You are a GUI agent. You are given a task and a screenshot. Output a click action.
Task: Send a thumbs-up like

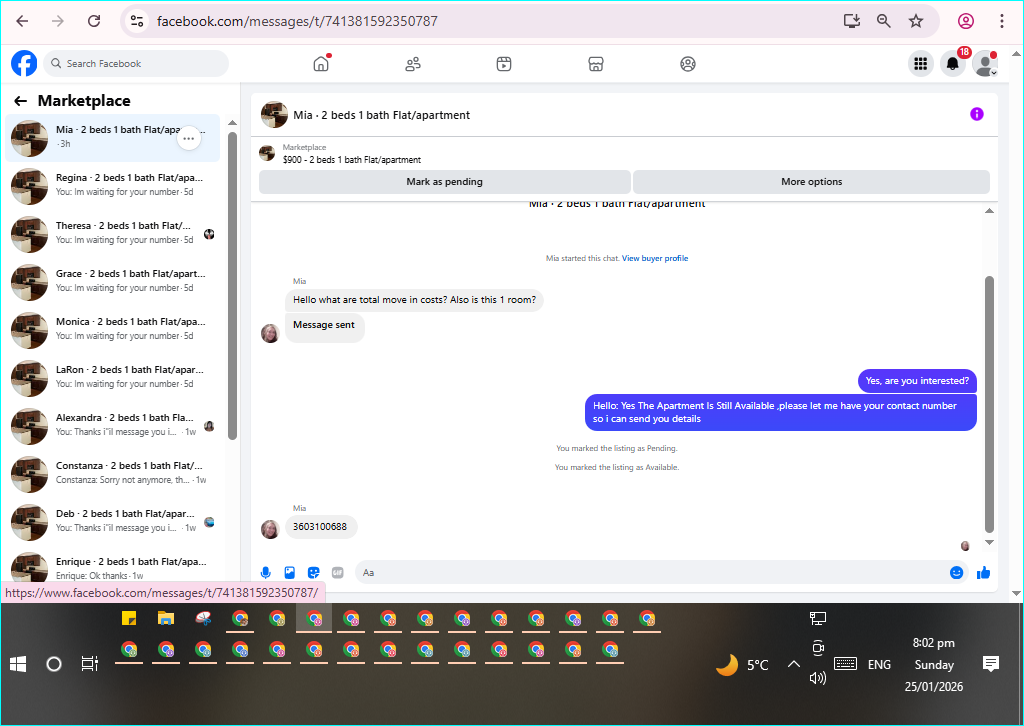pos(984,573)
